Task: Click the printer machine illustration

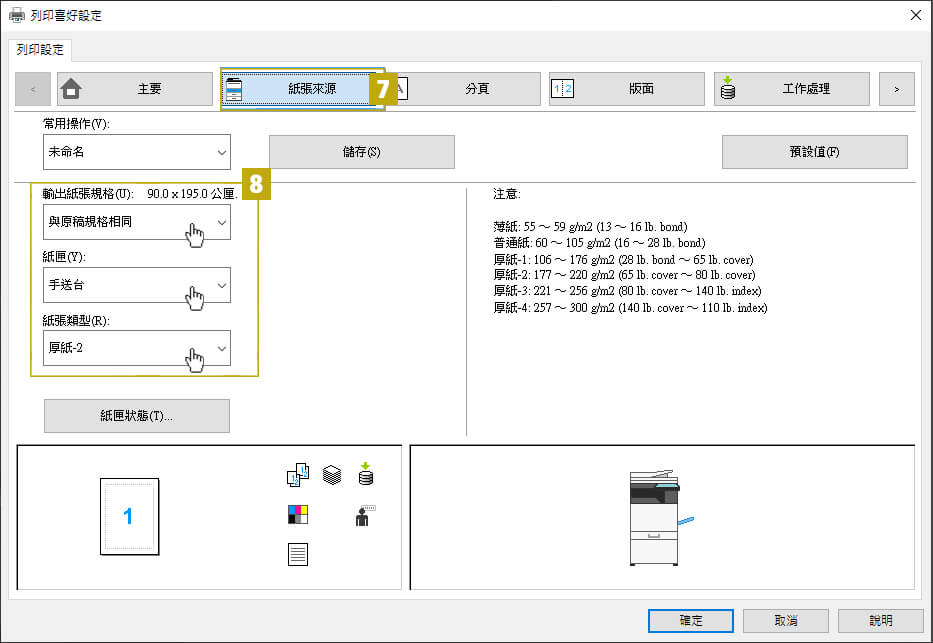Action: pyautogui.click(x=660, y=517)
